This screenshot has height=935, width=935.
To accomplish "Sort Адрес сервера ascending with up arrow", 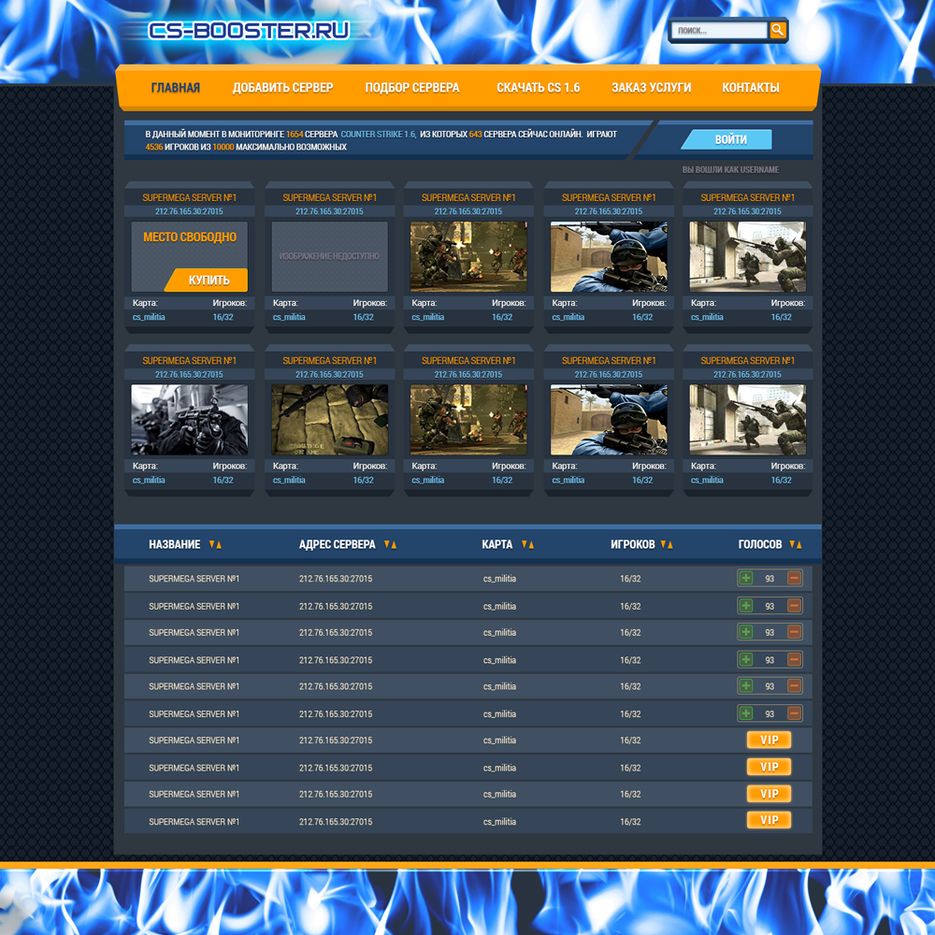I will [394, 544].
